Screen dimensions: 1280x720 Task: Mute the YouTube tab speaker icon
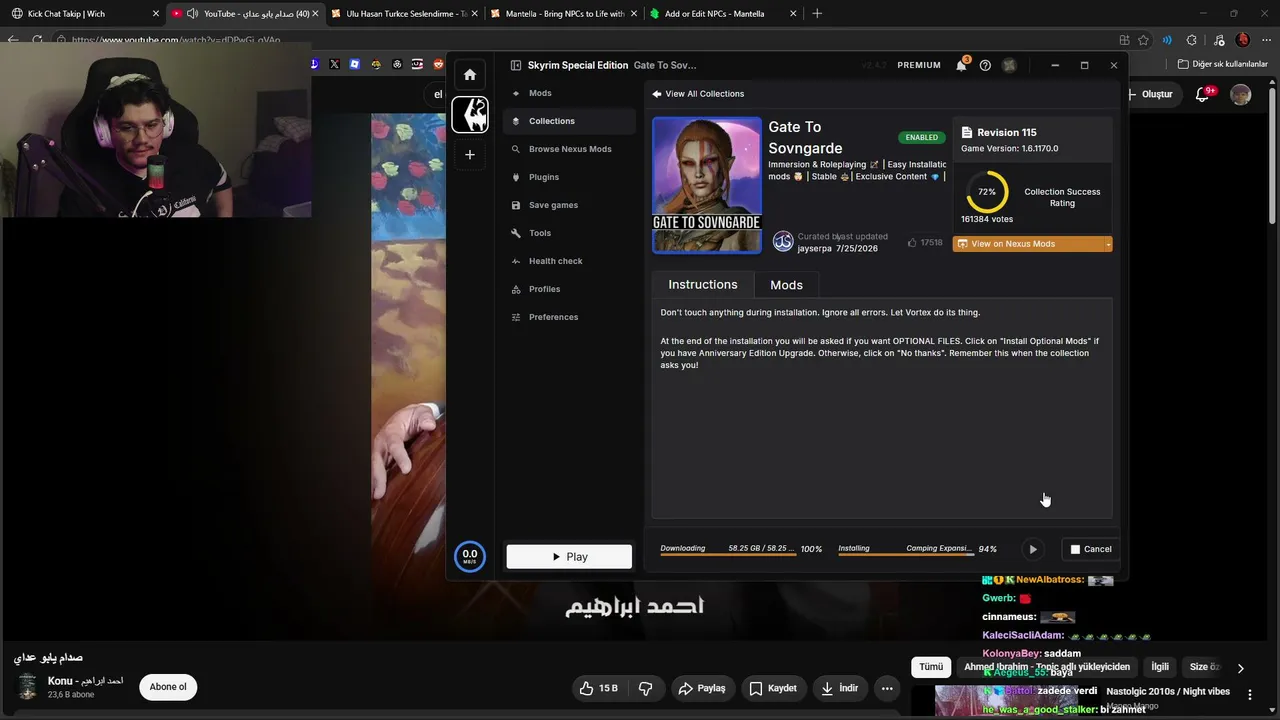point(192,14)
